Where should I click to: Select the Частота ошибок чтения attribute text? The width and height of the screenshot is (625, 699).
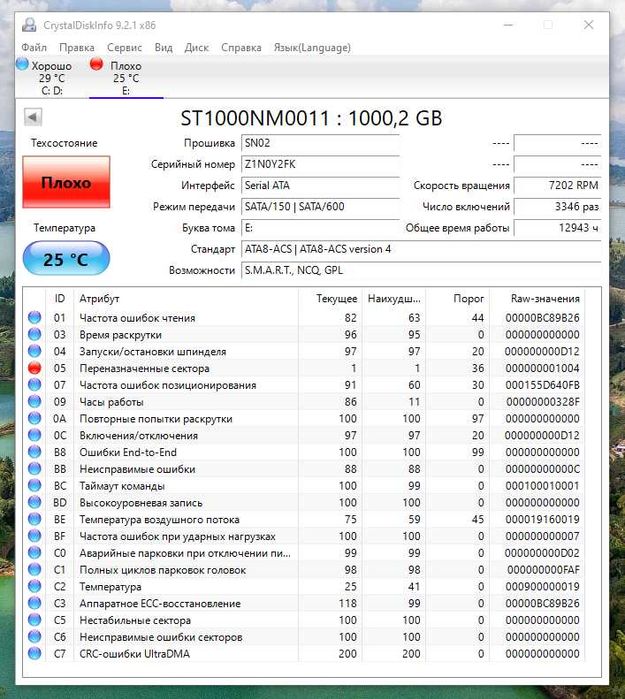[x=137, y=318]
